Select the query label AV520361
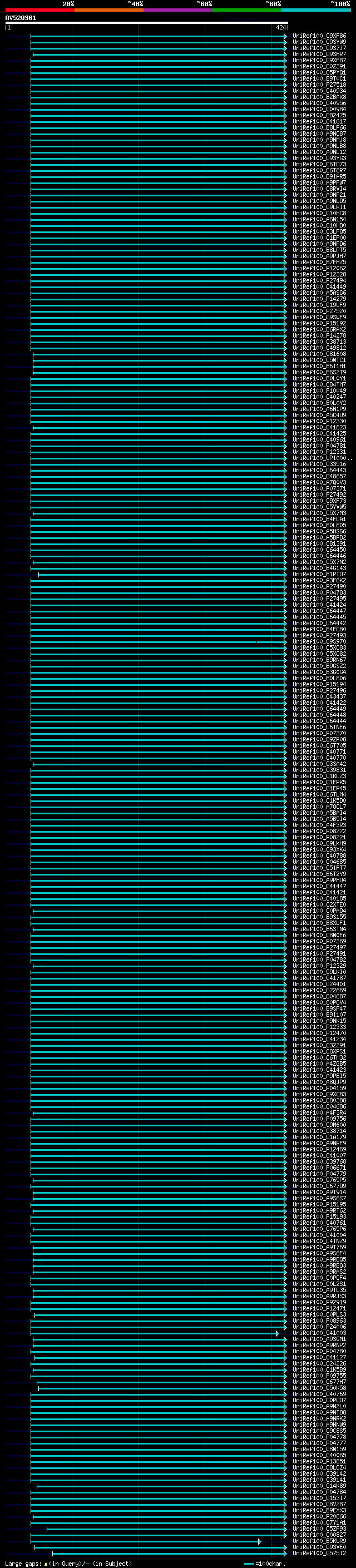Image resolution: width=356 pixels, height=1568 pixels. 21,18
